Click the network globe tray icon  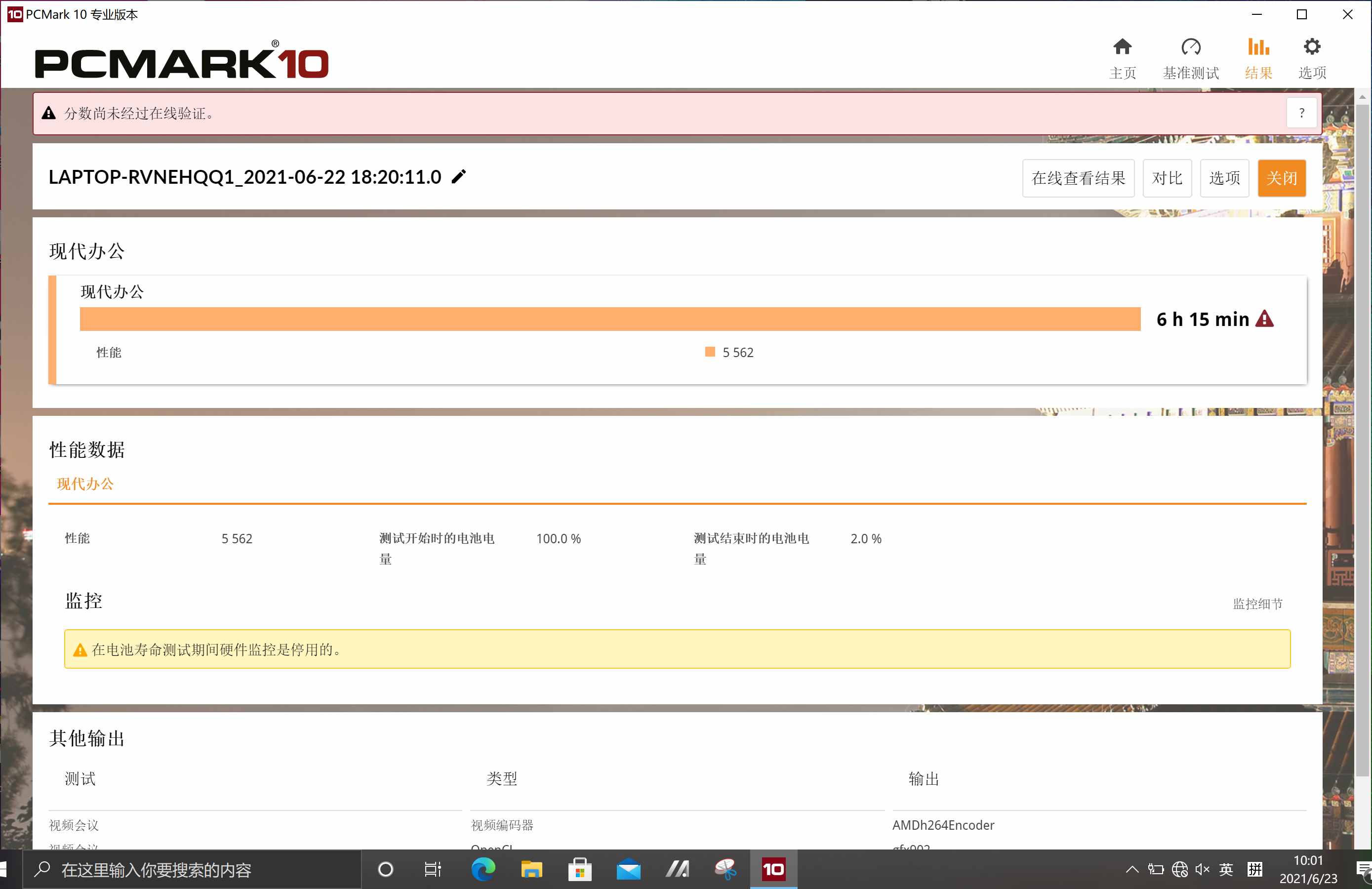[1179, 869]
